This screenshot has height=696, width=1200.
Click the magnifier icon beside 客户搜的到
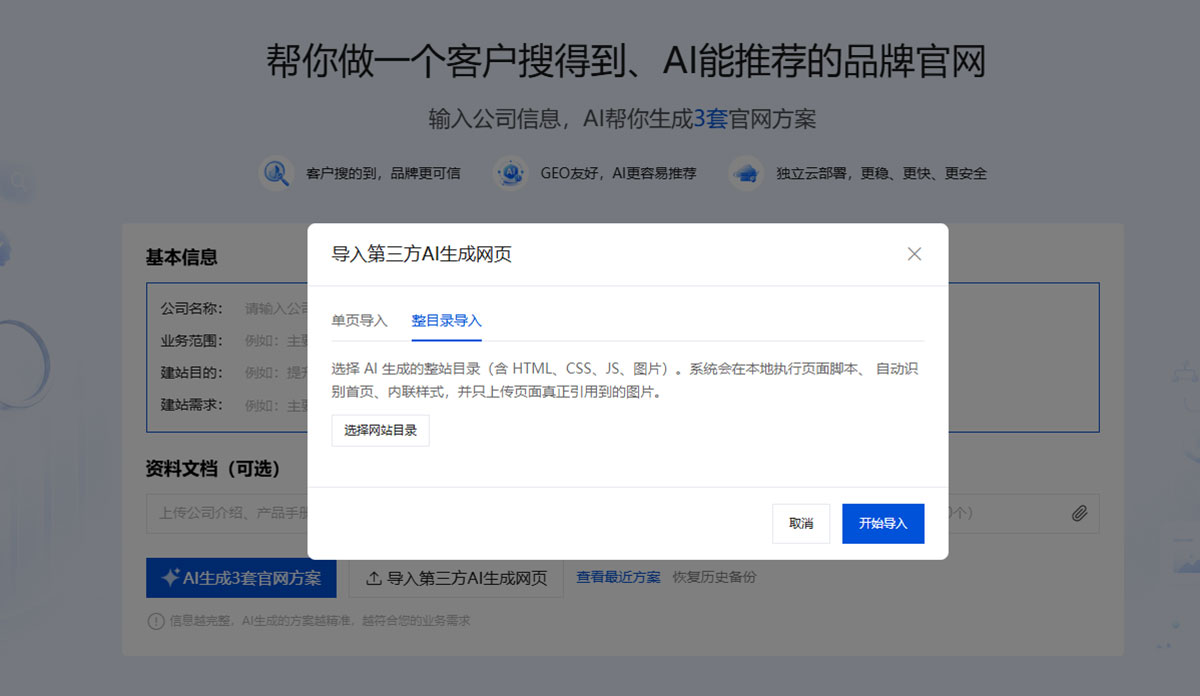(275, 173)
